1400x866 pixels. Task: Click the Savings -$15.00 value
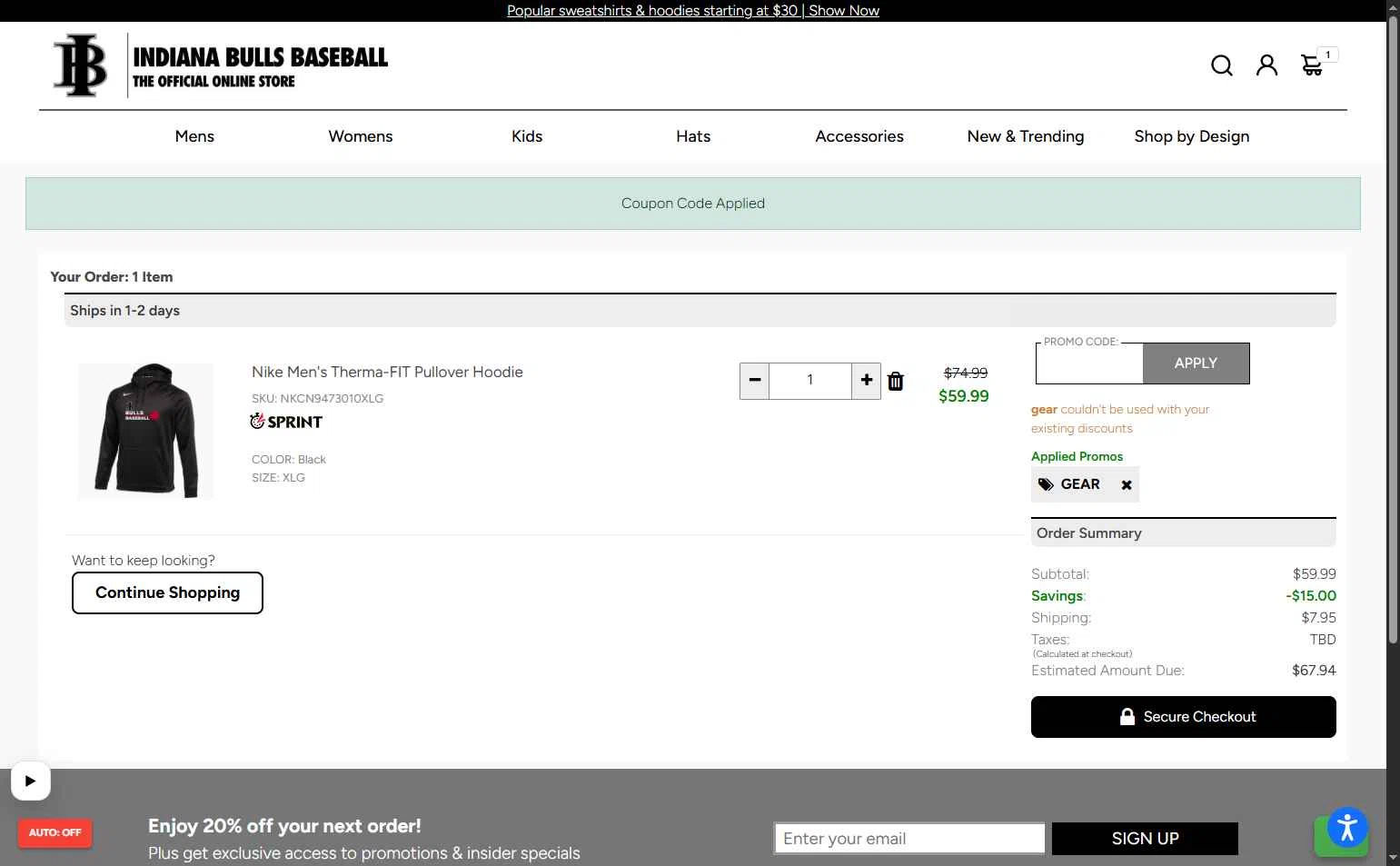click(x=1311, y=596)
